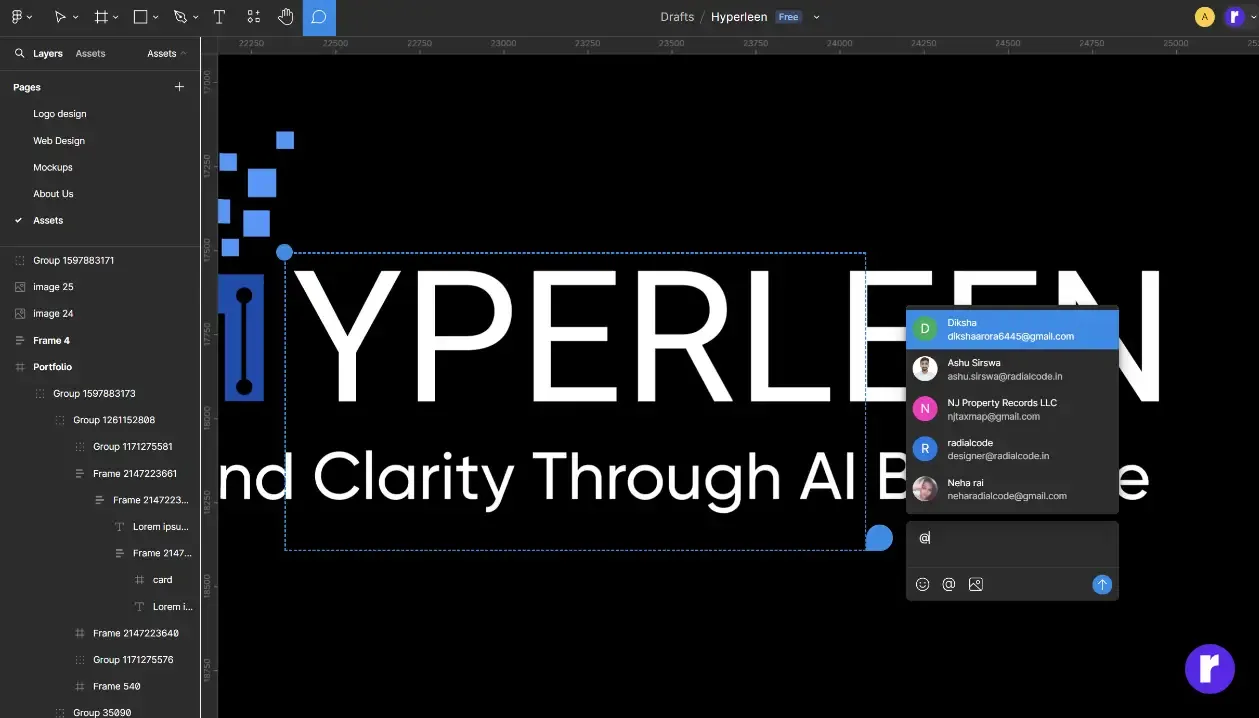Go to Drafts in the breadcrumb
Viewport: 1259px width, 718px height.
coord(677,17)
